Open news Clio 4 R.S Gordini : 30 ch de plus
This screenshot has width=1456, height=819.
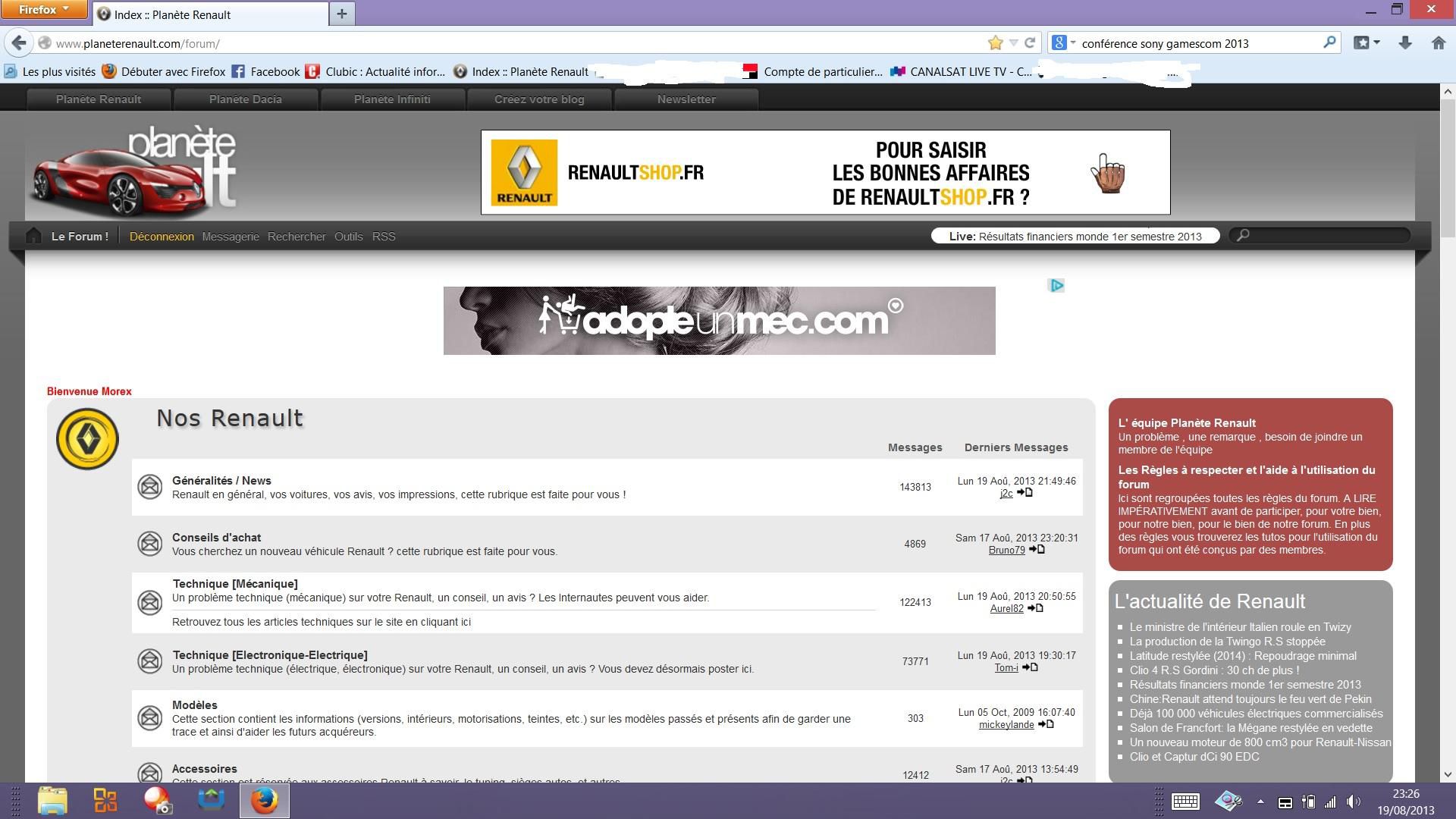tap(1214, 670)
